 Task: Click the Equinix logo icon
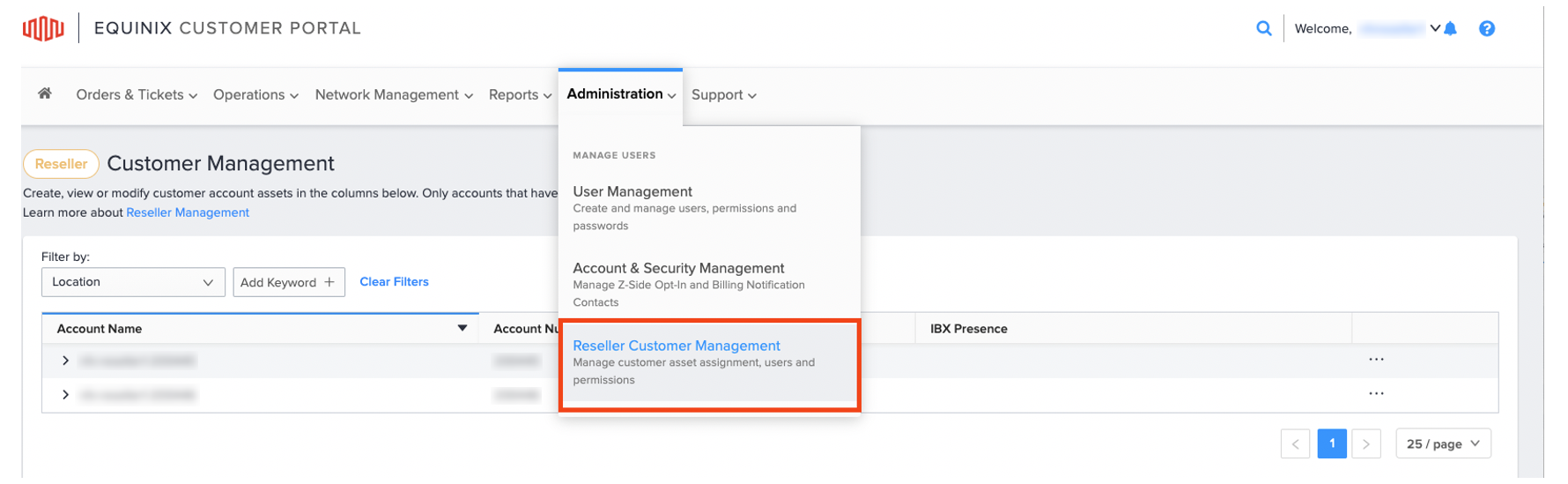point(43,28)
